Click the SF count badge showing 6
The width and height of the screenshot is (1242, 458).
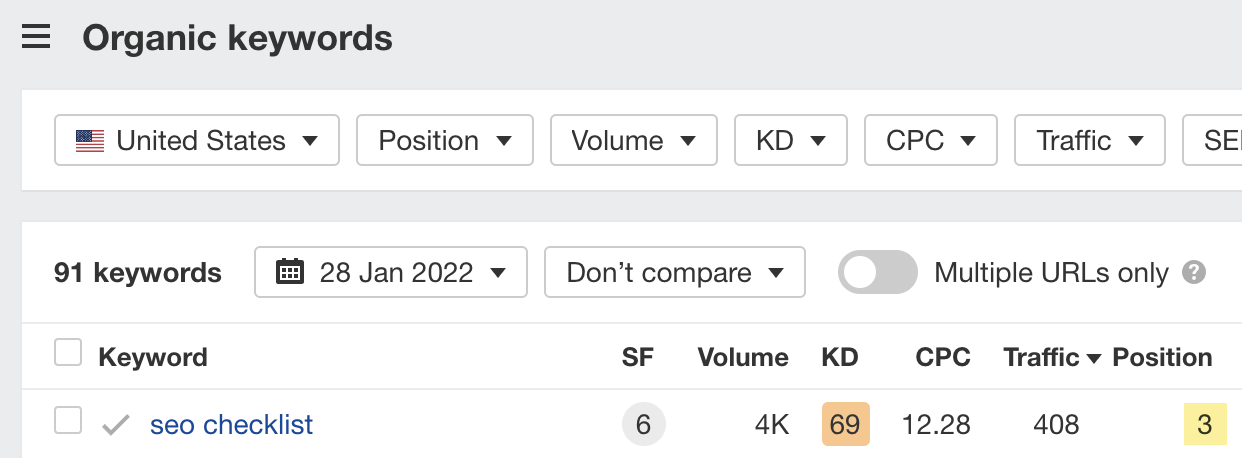tap(643, 425)
